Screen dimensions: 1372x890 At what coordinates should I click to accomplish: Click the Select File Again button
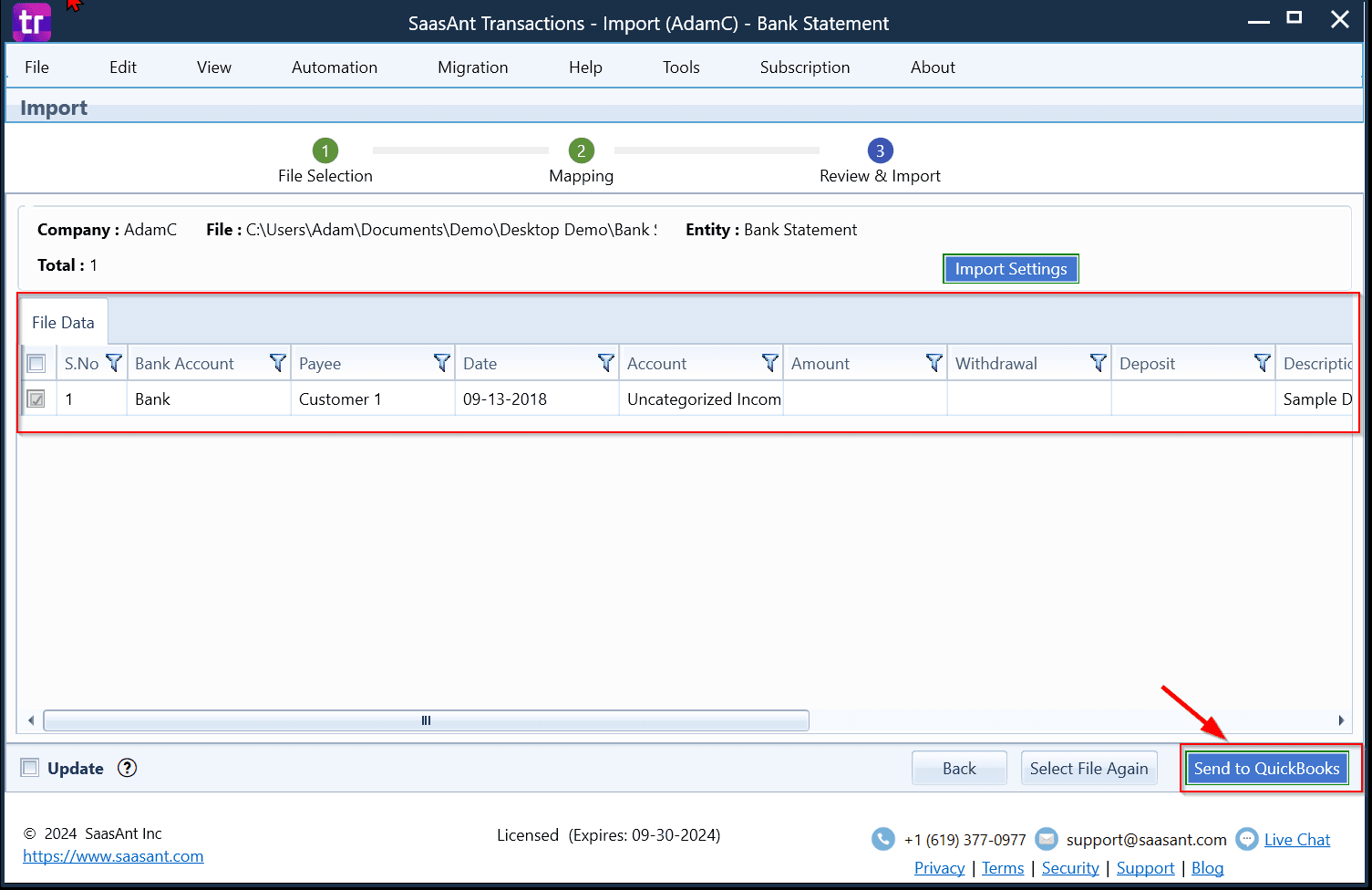(1089, 769)
